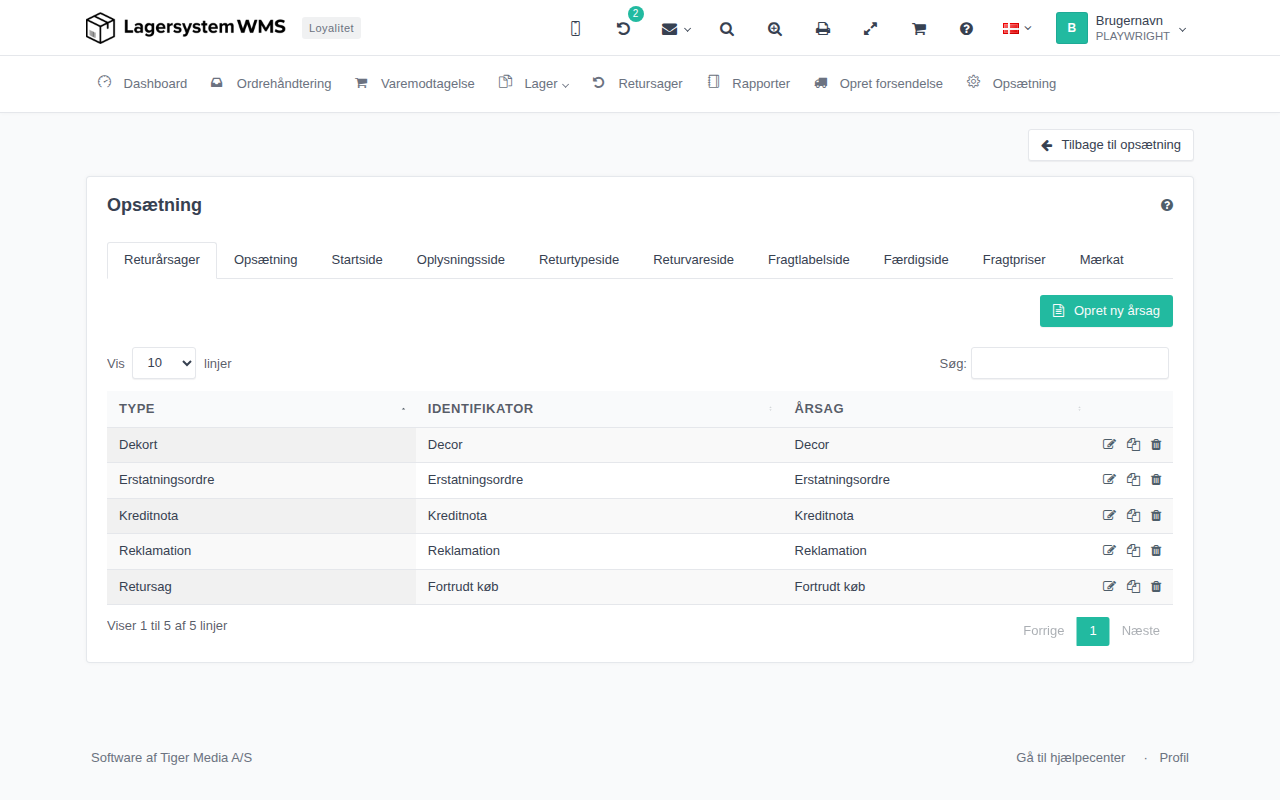
Task: Delete the Kreditnota row
Action: pos(1156,516)
